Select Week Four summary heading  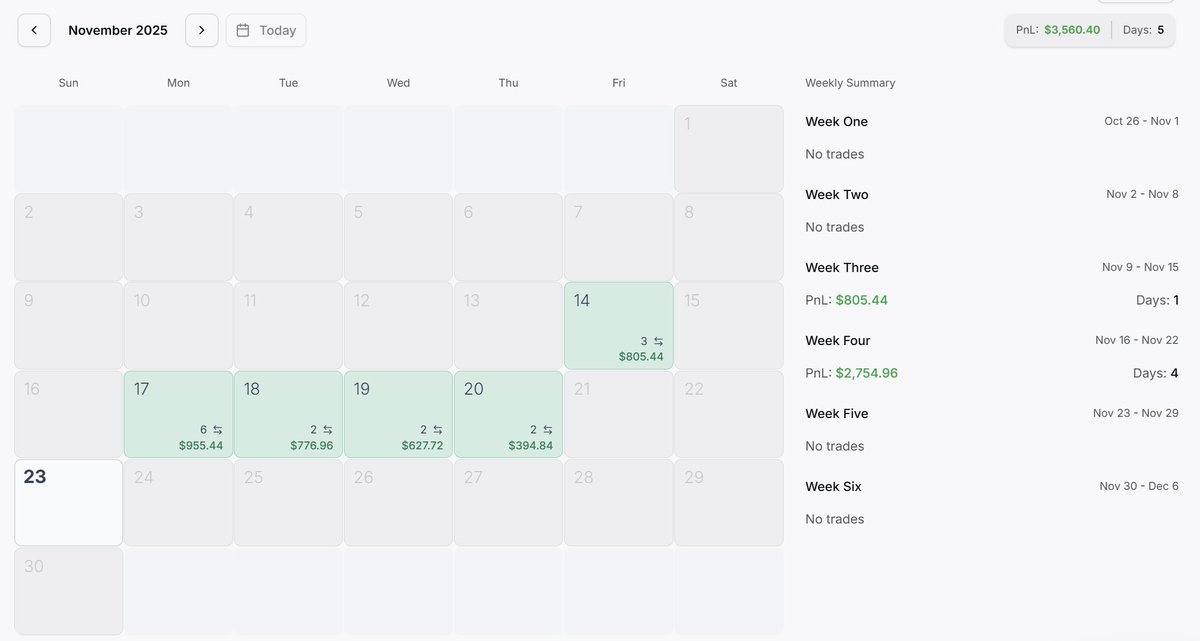(x=838, y=340)
